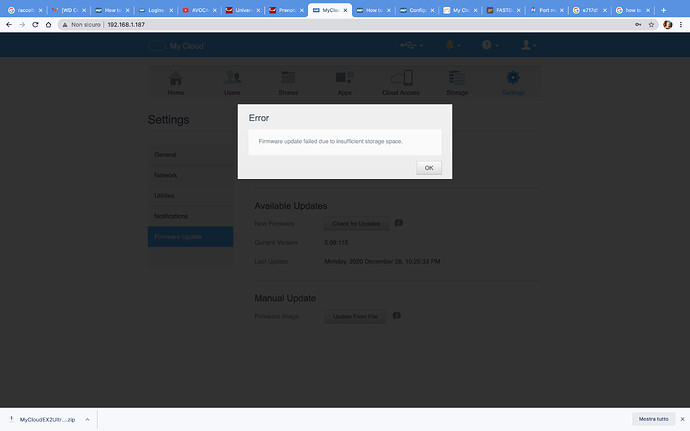
Task: Click the current version value 5.08.115
Action: coord(336,243)
